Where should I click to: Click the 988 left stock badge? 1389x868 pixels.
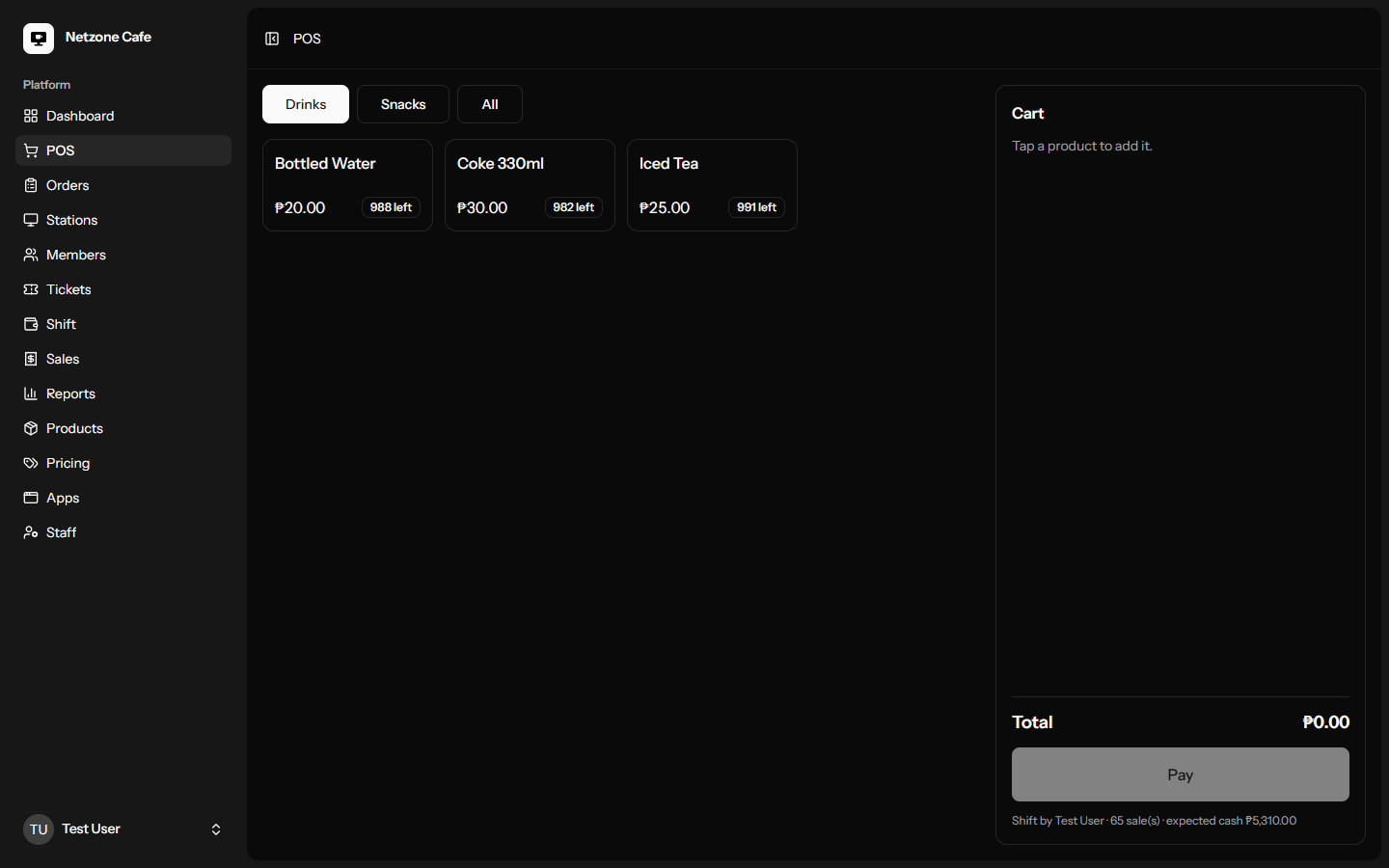point(391,207)
